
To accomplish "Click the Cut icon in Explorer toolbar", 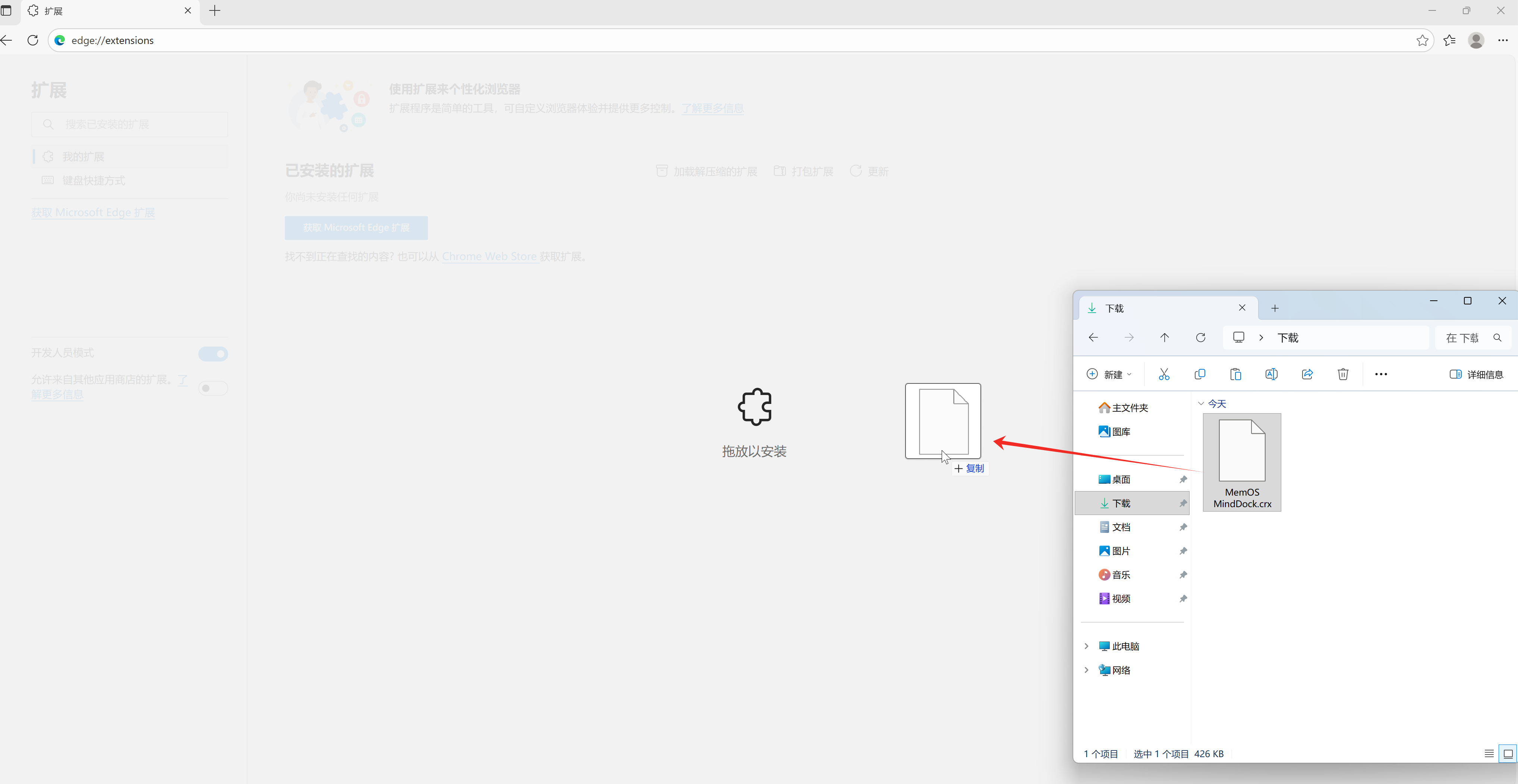I will [1164, 374].
